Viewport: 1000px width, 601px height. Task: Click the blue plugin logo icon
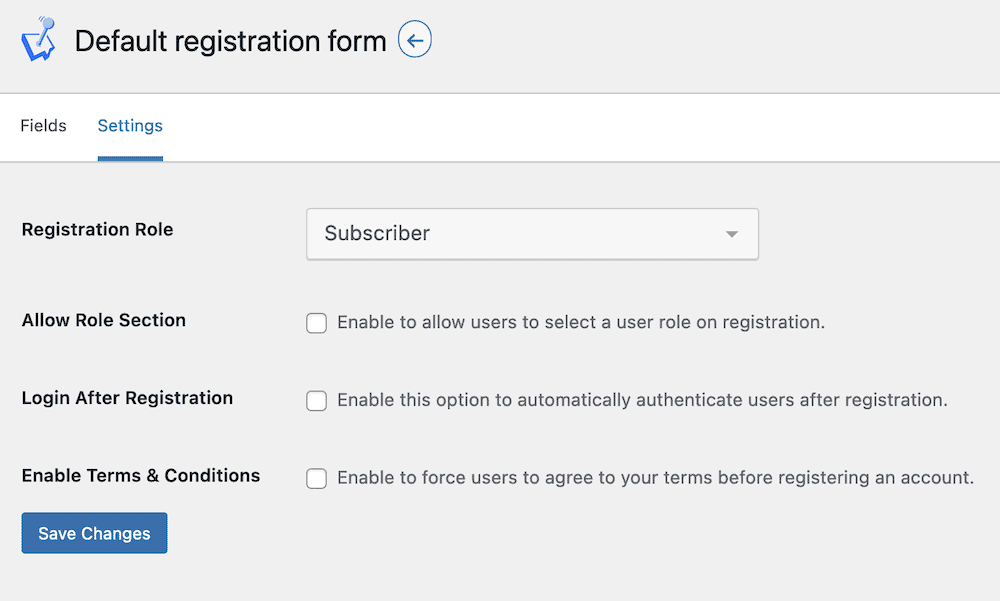pos(39,40)
